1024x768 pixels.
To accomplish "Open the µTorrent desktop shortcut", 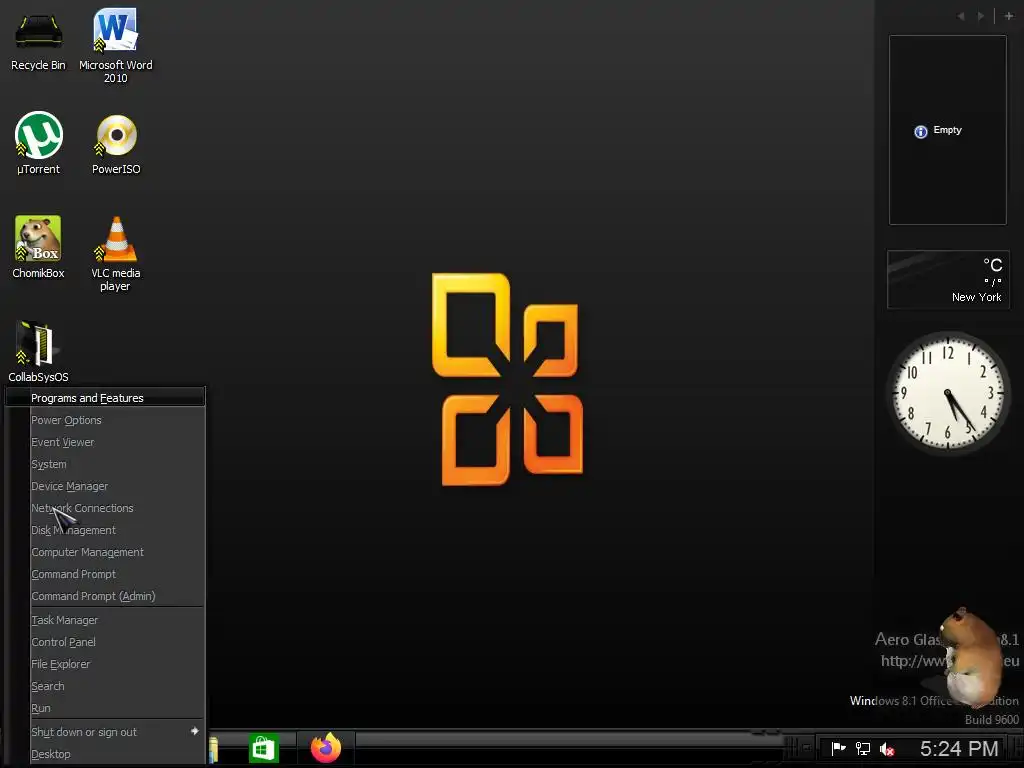I will point(39,142).
